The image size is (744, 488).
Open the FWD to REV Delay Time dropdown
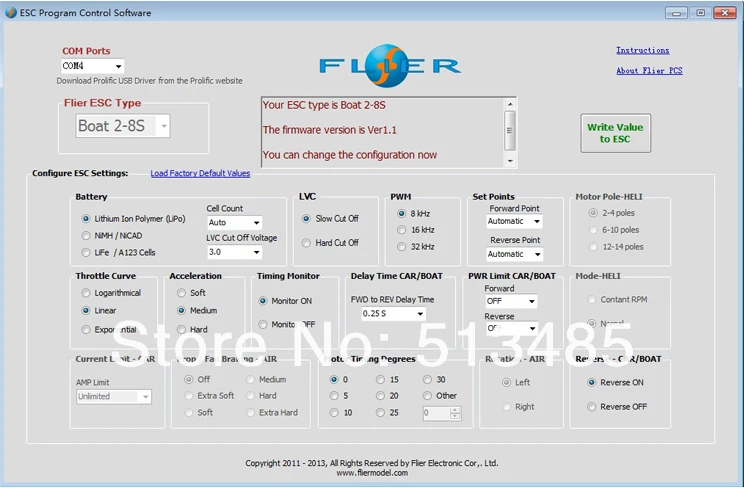[x=393, y=314]
